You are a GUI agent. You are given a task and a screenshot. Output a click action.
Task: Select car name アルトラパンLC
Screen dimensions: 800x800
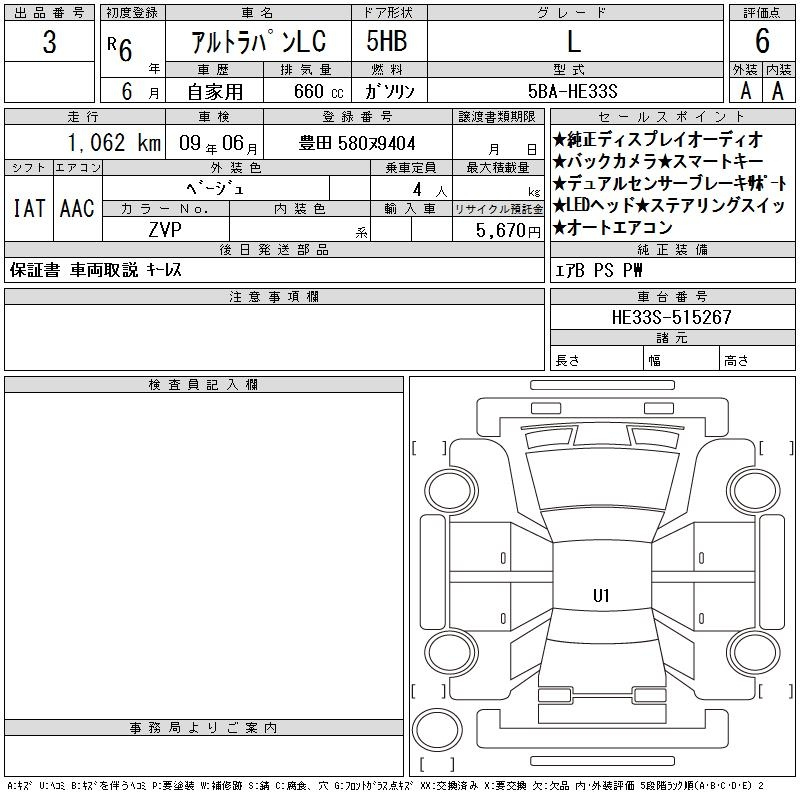tap(259, 42)
